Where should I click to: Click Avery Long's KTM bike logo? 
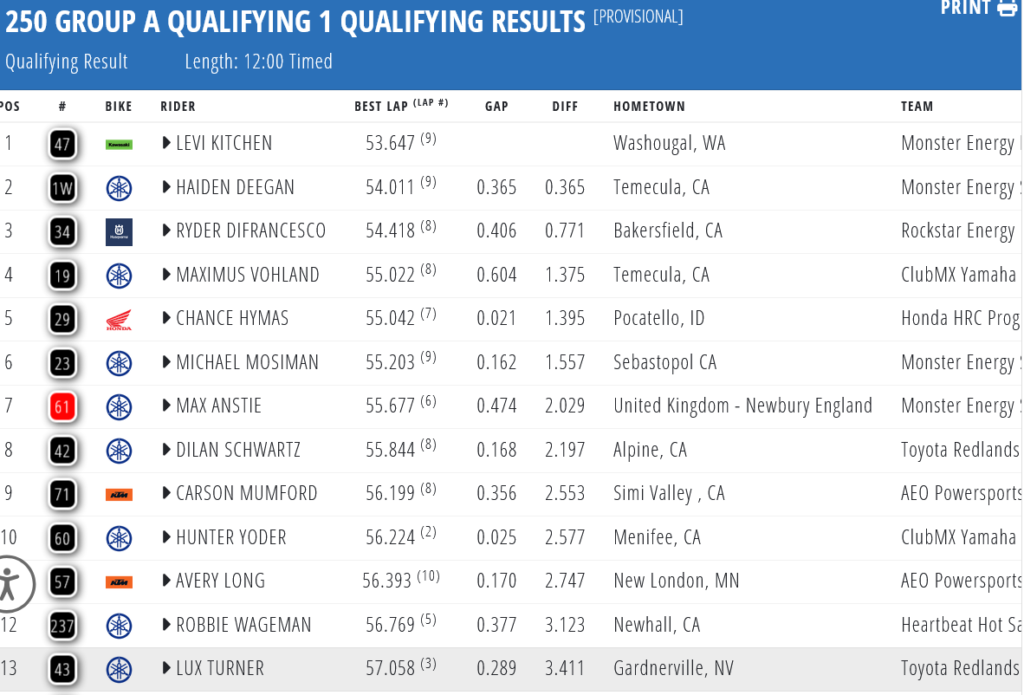pos(119,581)
